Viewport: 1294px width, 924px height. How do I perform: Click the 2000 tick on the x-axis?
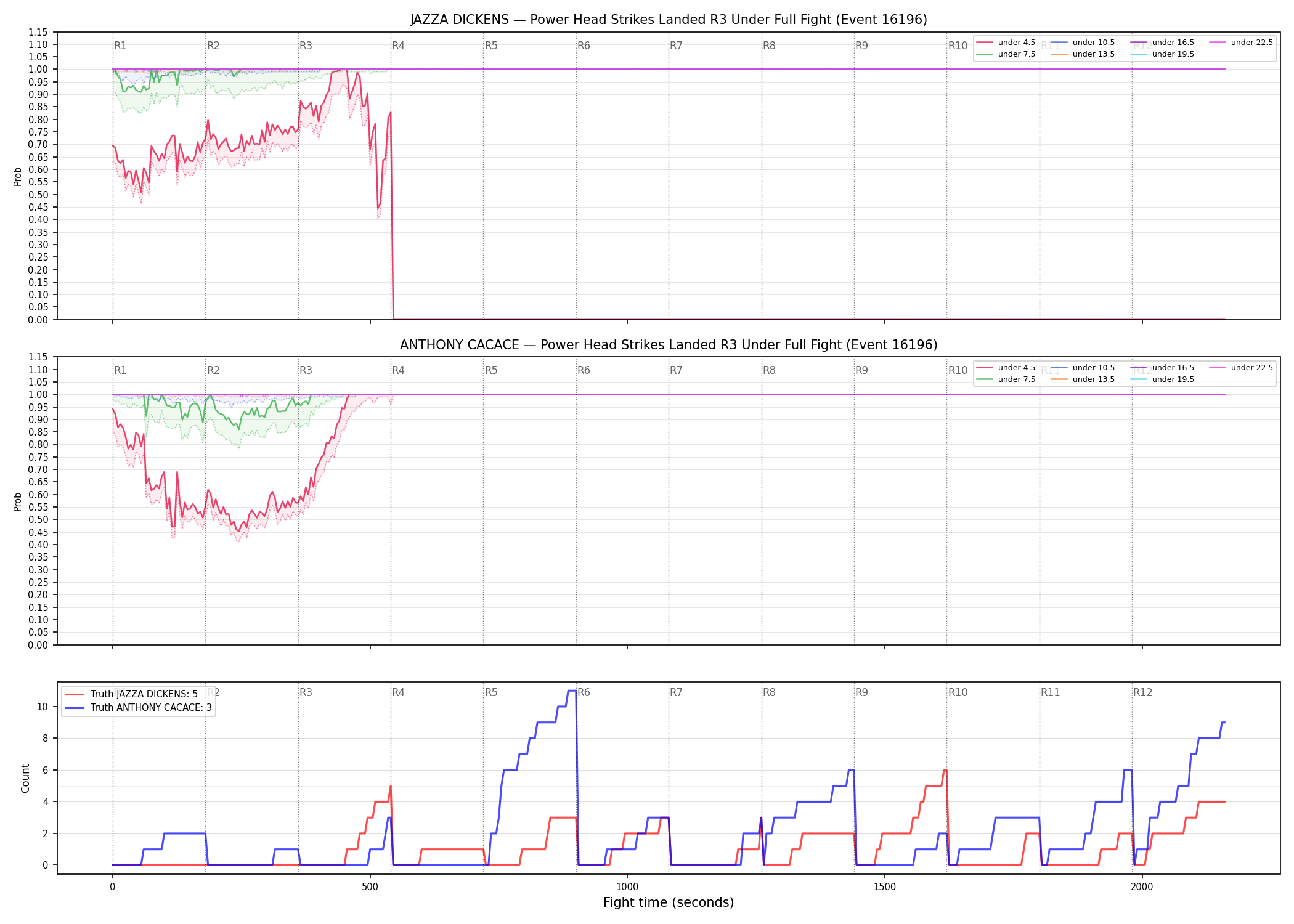pos(1142,887)
